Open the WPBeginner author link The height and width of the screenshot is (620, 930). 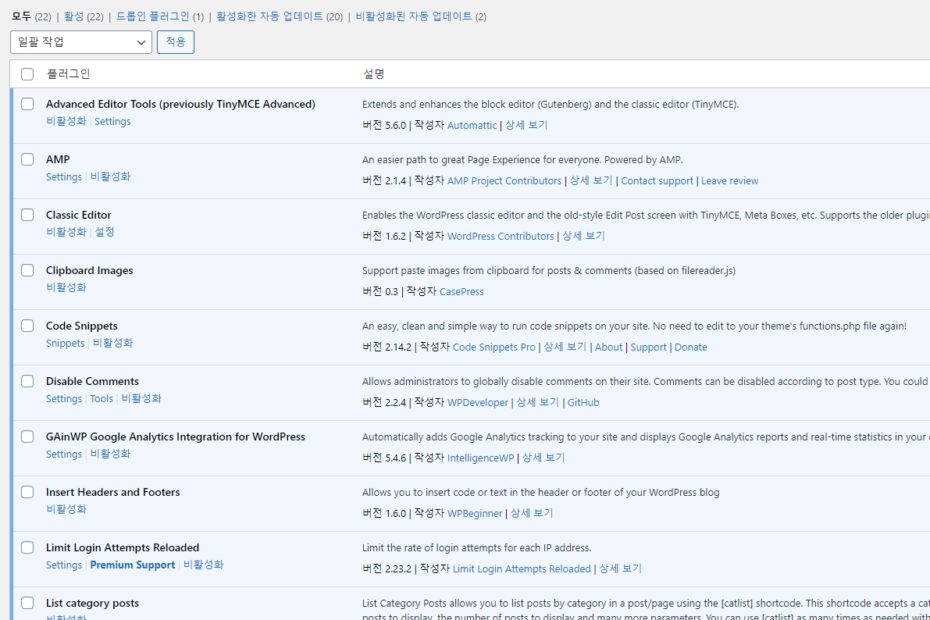474,513
